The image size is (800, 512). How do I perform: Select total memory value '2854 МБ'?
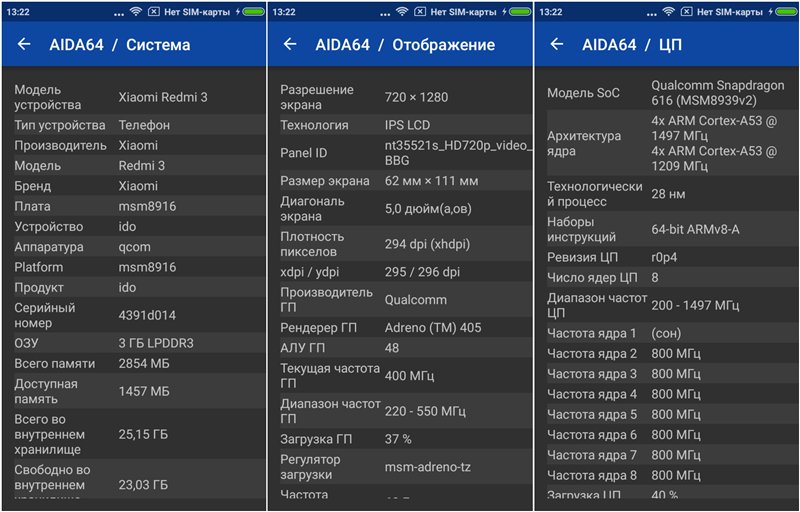(x=144, y=364)
